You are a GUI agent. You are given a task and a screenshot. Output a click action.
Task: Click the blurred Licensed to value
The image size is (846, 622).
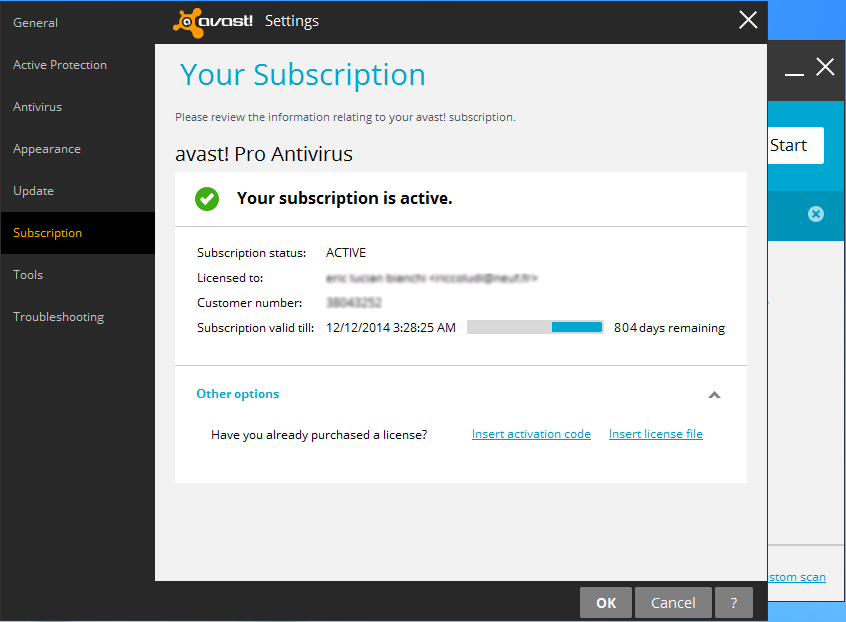(x=432, y=278)
